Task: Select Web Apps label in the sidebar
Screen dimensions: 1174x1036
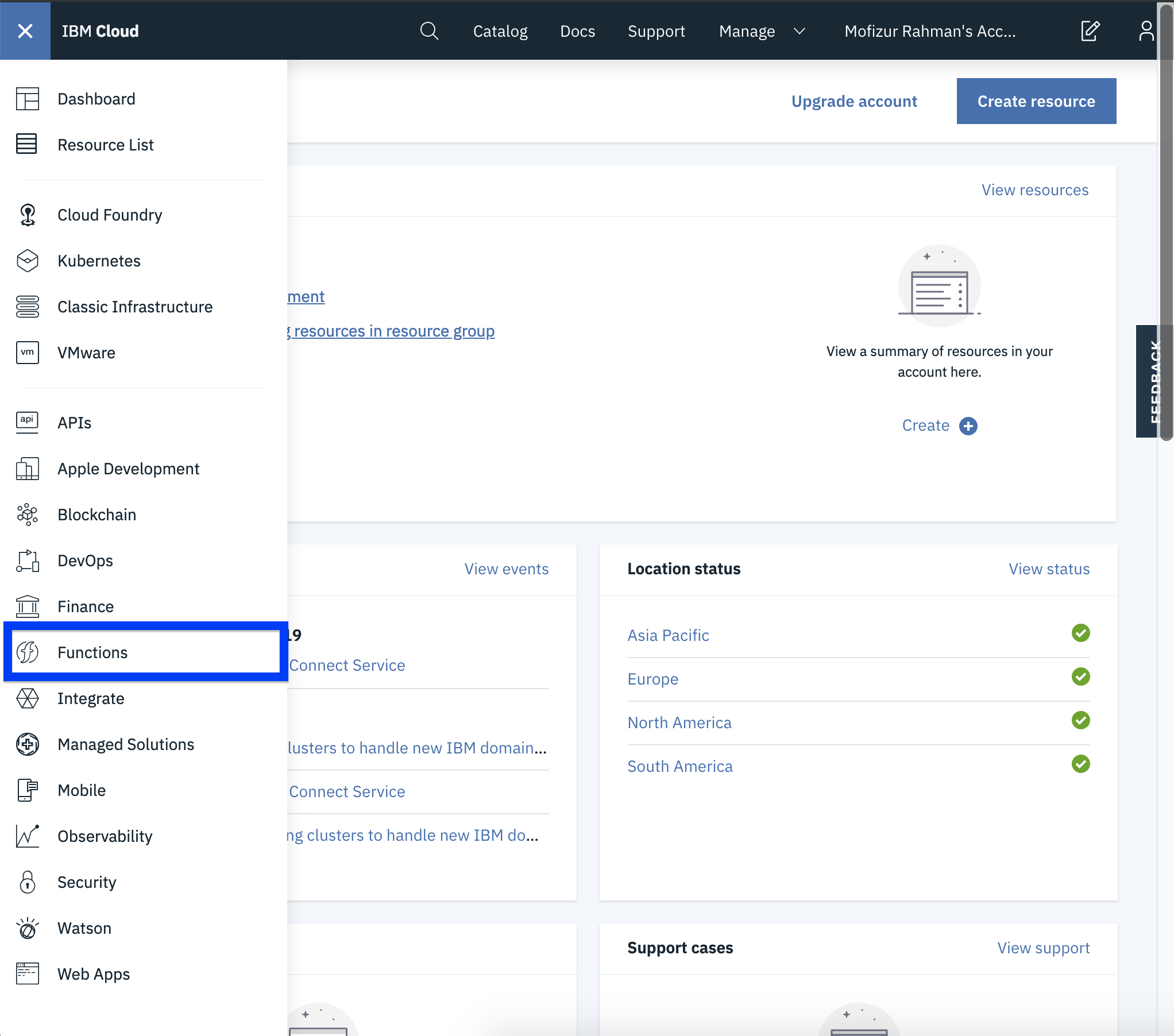Action: pos(94,974)
